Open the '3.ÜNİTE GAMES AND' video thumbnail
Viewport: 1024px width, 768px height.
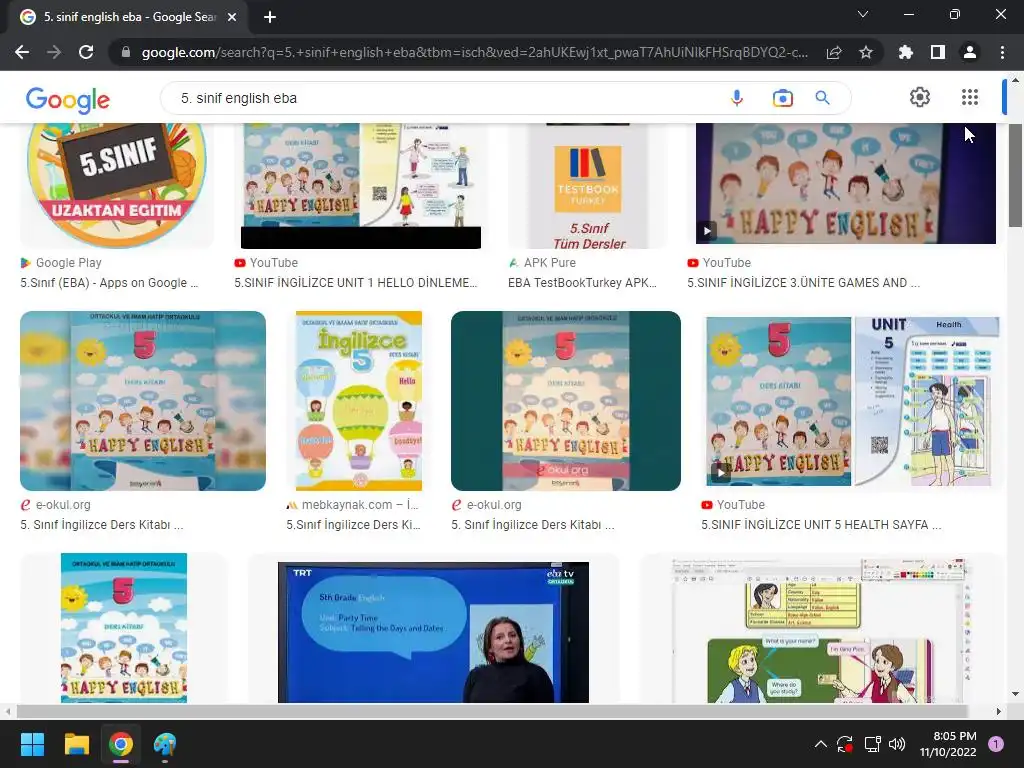tap(846, 184)
